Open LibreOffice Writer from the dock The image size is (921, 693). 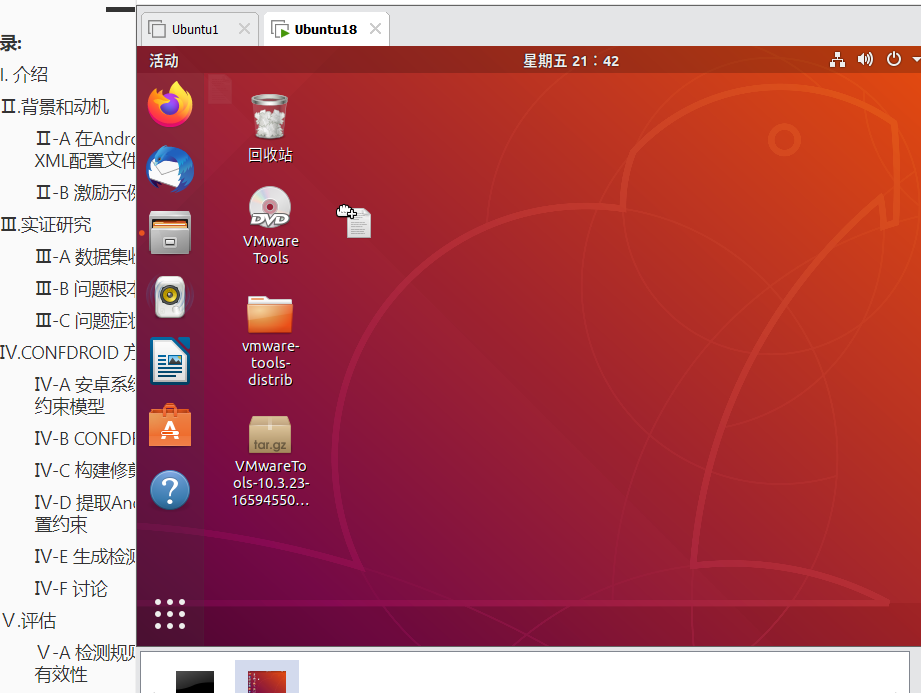[x=170, y=361]
